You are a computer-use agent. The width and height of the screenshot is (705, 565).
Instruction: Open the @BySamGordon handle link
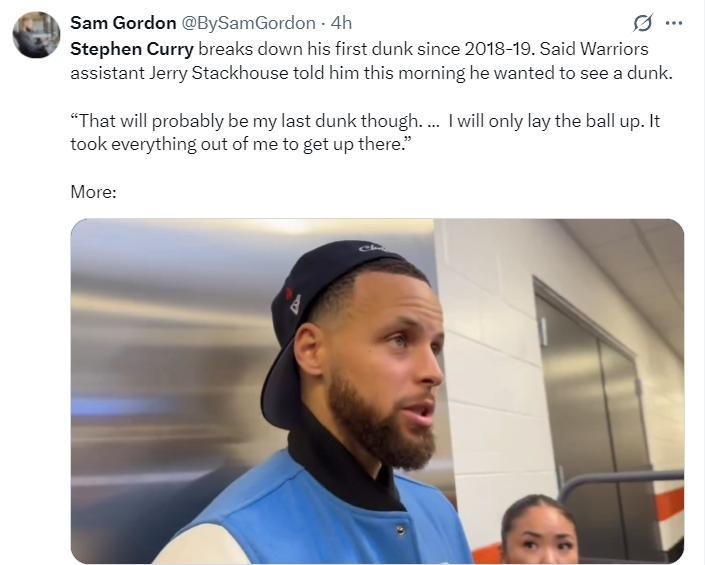click(x=248, y=23)
